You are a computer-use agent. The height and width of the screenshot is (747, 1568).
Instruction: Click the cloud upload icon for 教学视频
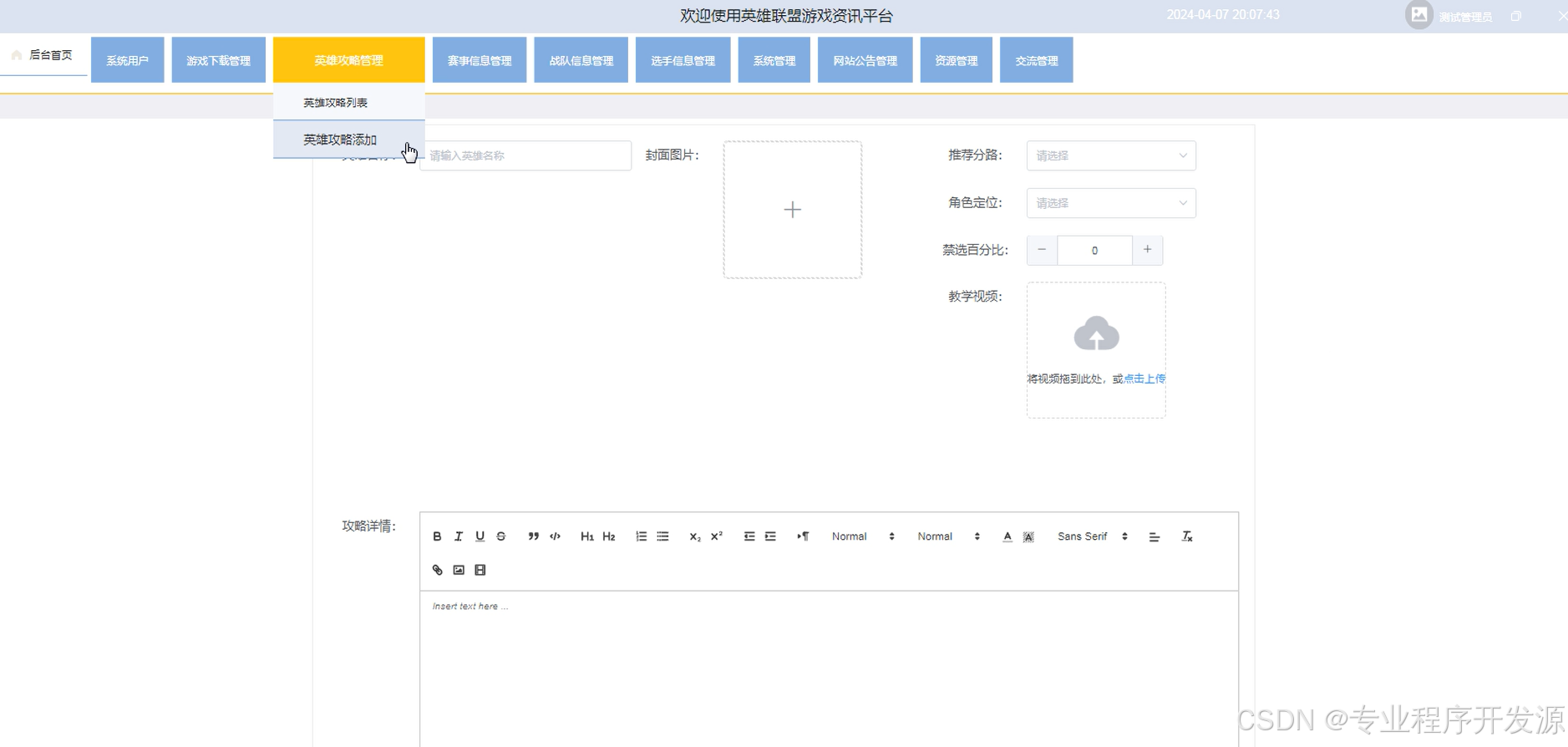[x=1096, y=333]
